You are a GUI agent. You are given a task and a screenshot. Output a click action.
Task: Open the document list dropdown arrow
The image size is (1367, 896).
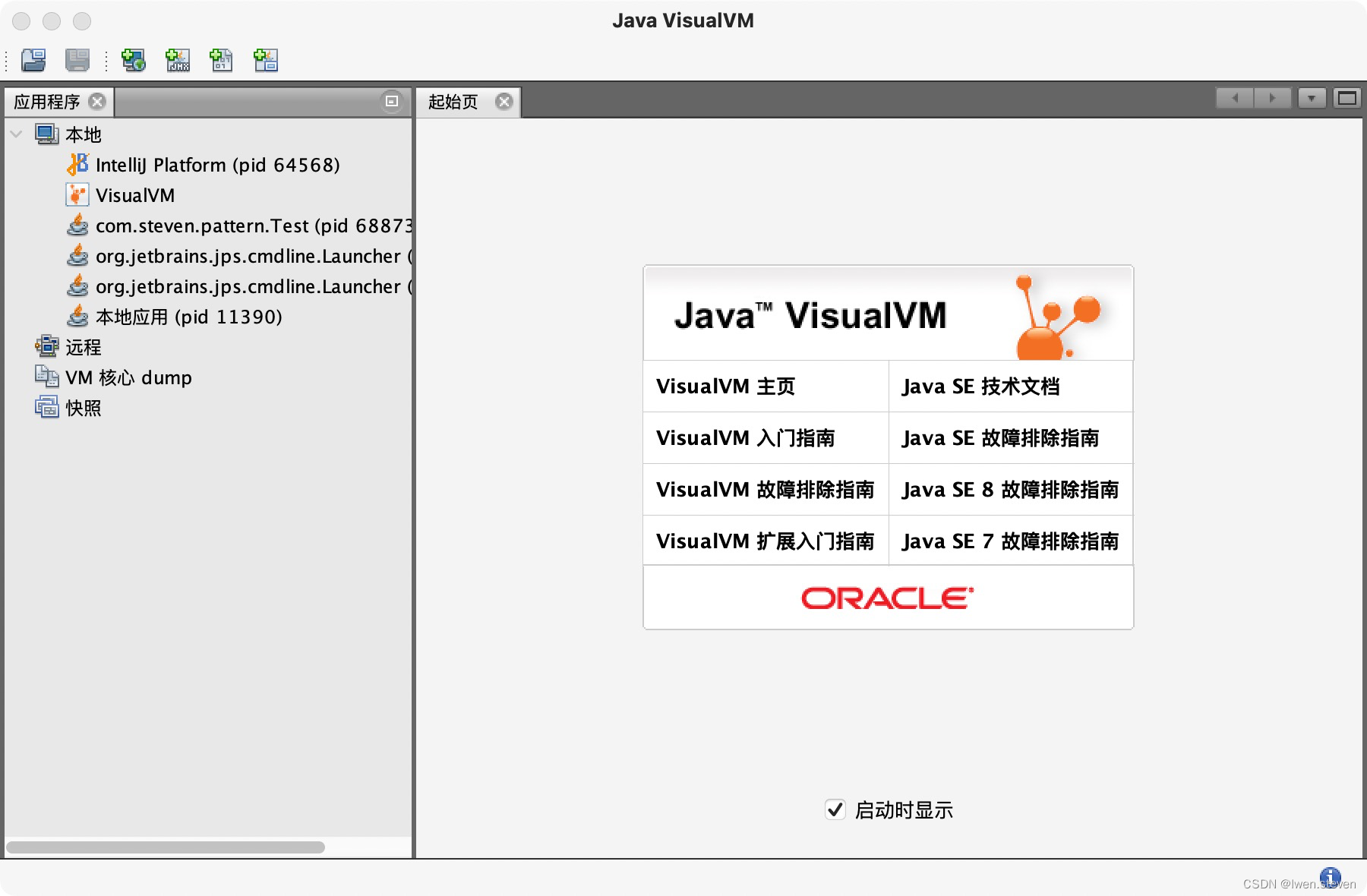click(1312, 98)
